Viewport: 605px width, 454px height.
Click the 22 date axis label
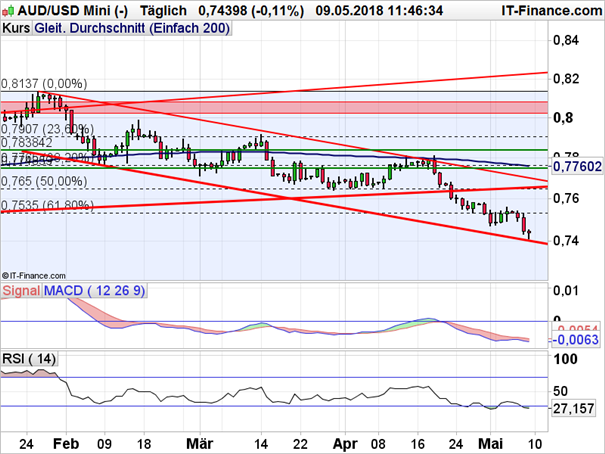pos(300,444)
